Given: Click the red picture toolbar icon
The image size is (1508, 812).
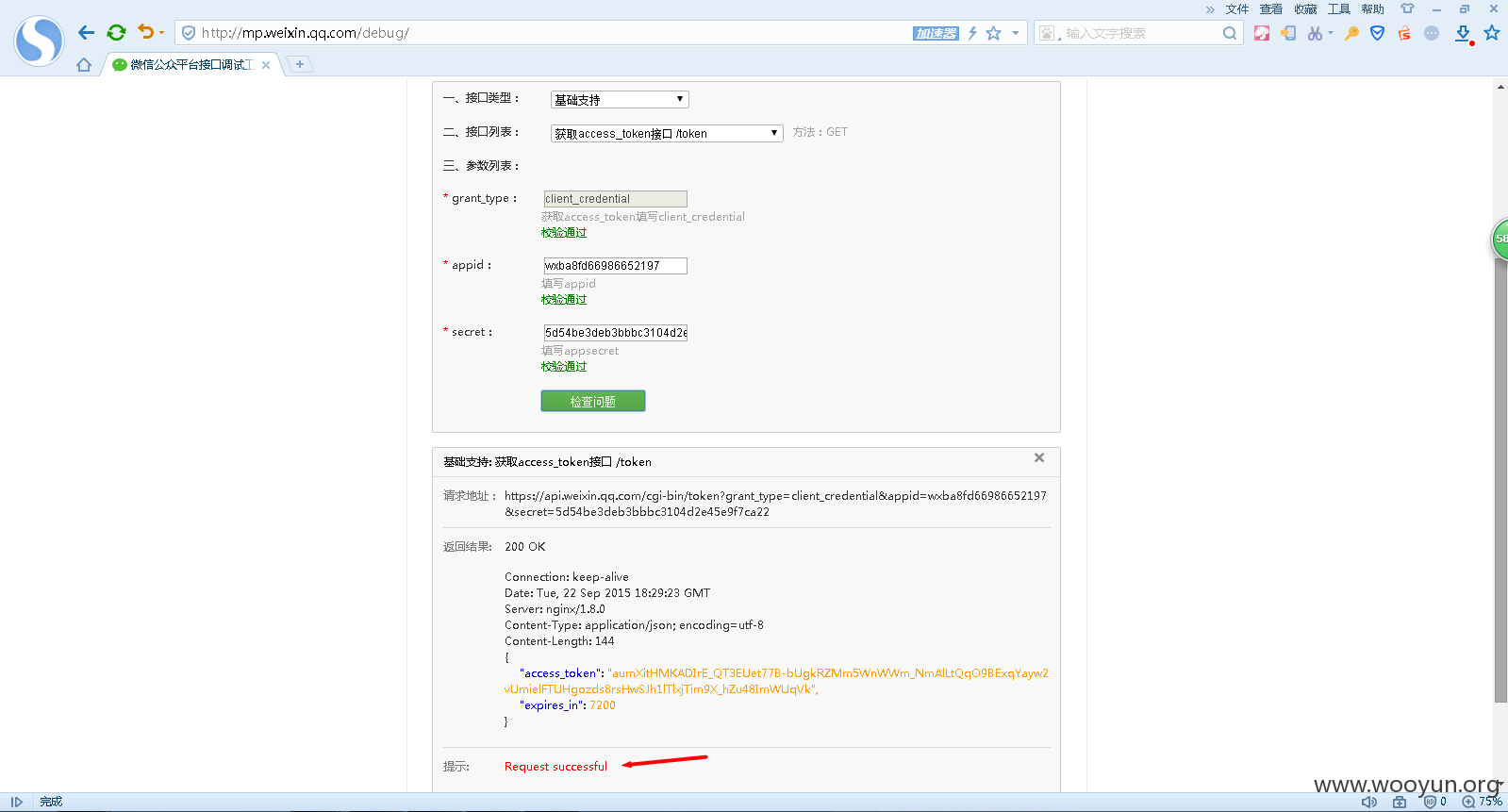Looking at the screenshot, I should 1262,33.
